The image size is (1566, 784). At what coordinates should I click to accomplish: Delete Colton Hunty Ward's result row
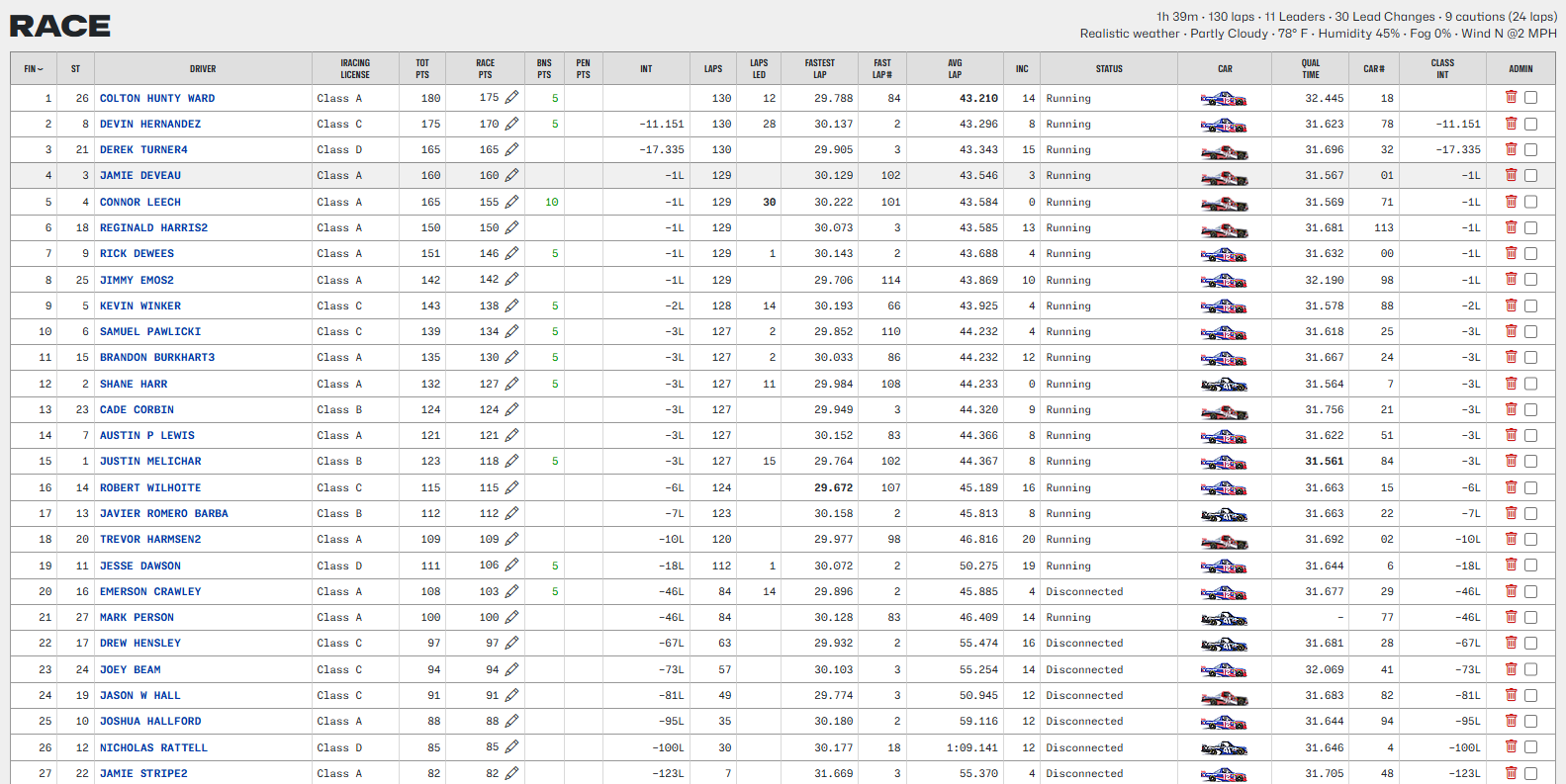tap(1511, 97)
